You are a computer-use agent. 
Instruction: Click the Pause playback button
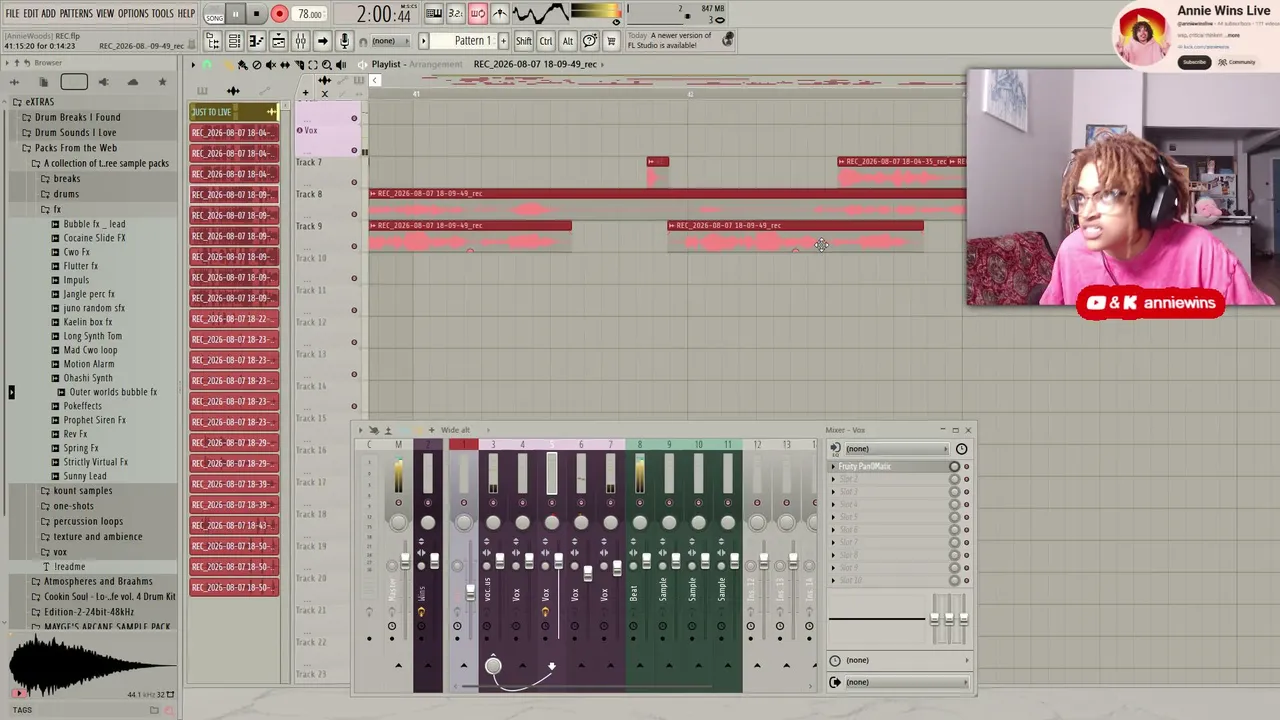235,14
